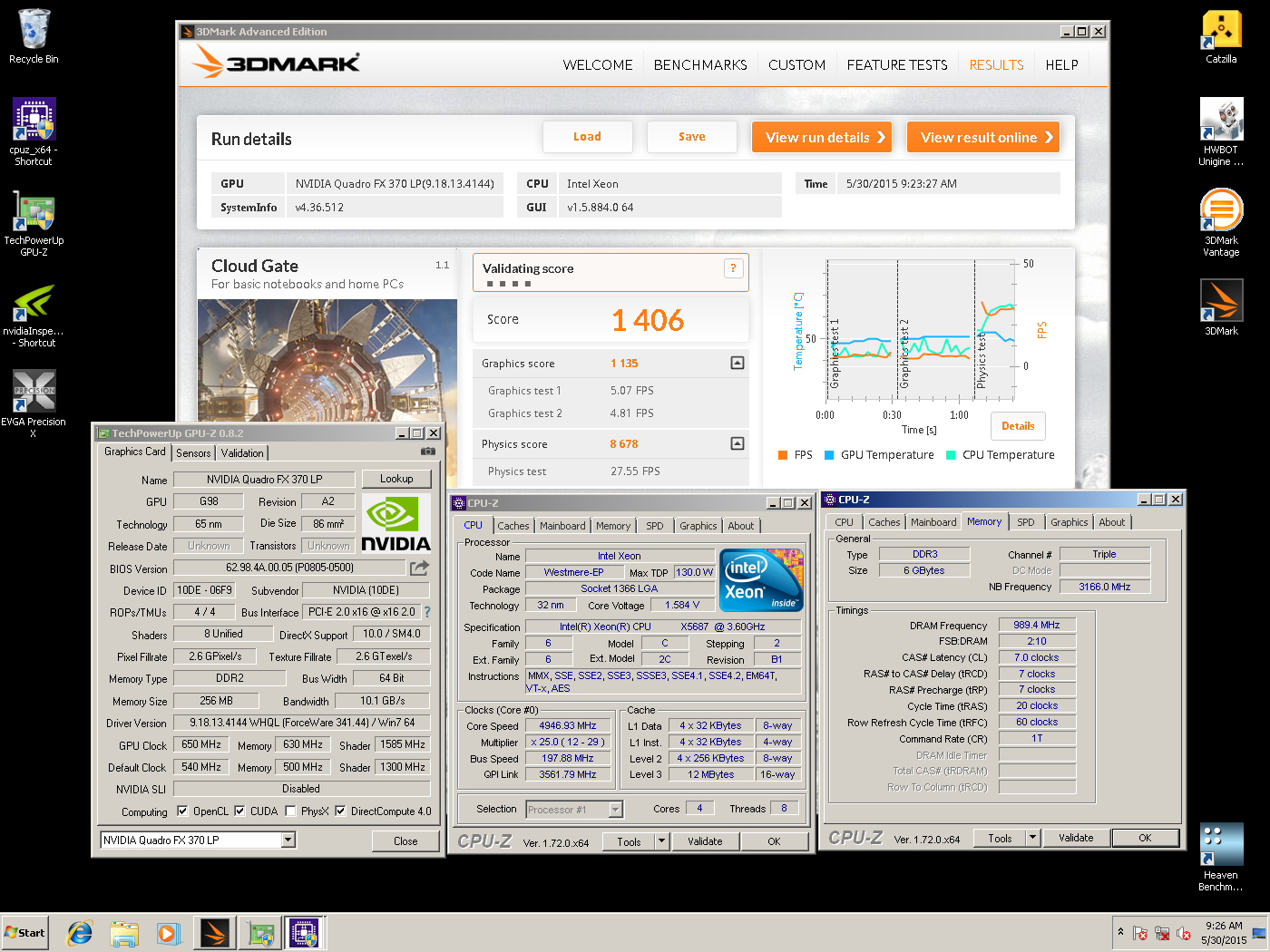Click Validate in the Memory CPU-Z window
This screenshot has width=1270, height=952.
click(x=1076, y=838)
